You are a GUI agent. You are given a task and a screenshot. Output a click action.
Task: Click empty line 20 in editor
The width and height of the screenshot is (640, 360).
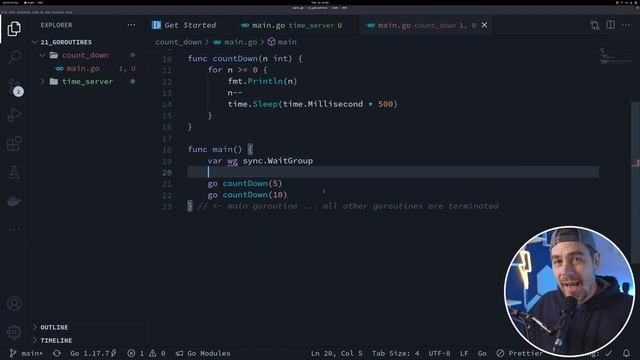(393, 172)
